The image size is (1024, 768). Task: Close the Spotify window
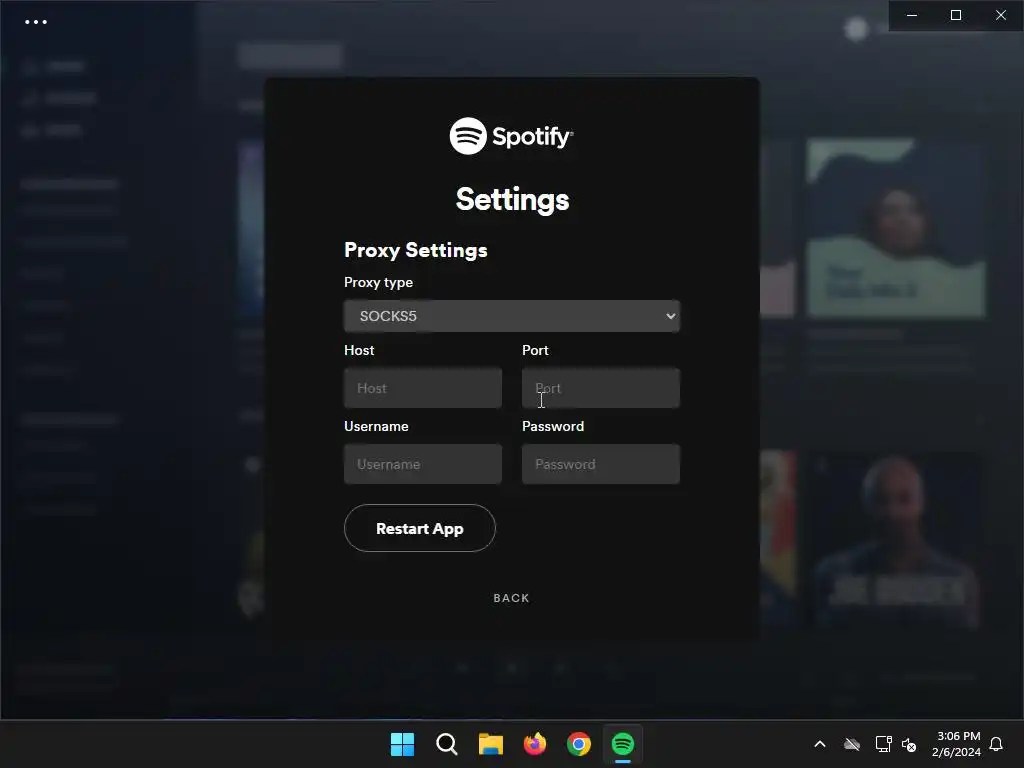pos(1000,15)
